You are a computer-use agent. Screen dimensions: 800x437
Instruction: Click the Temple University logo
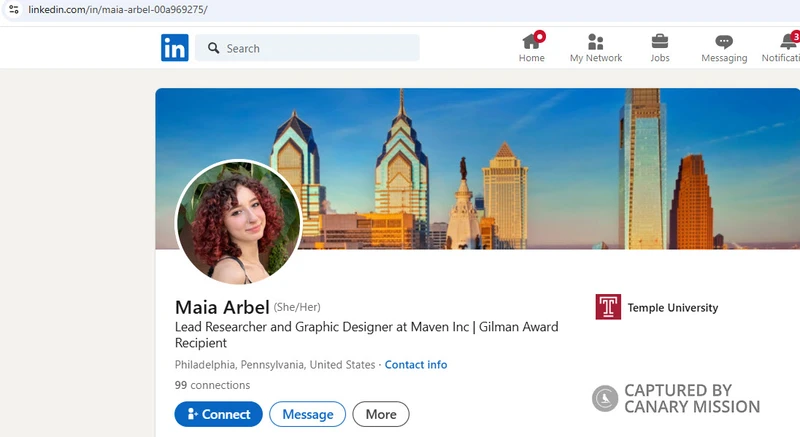tap(608, 307)
